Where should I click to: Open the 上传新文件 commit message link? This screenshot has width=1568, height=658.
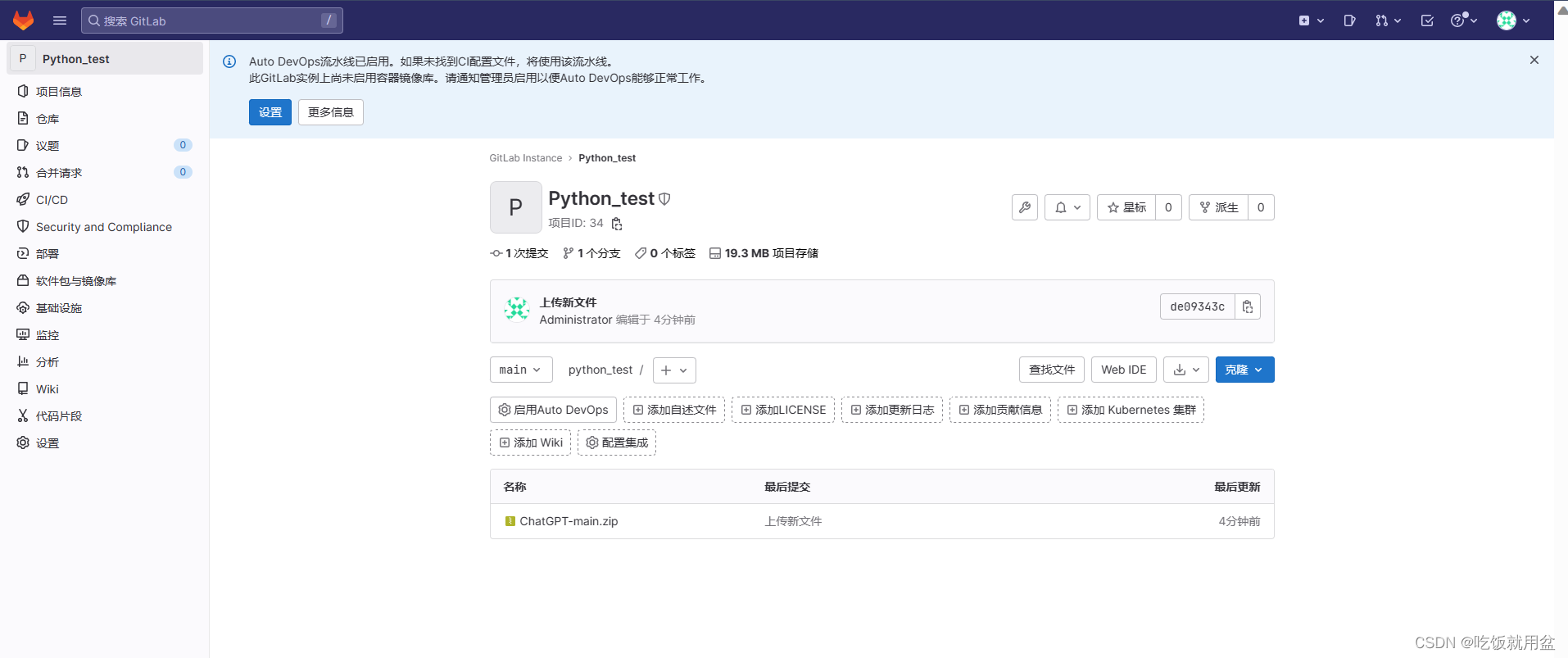pyautogui.click(x=568, y=302)
